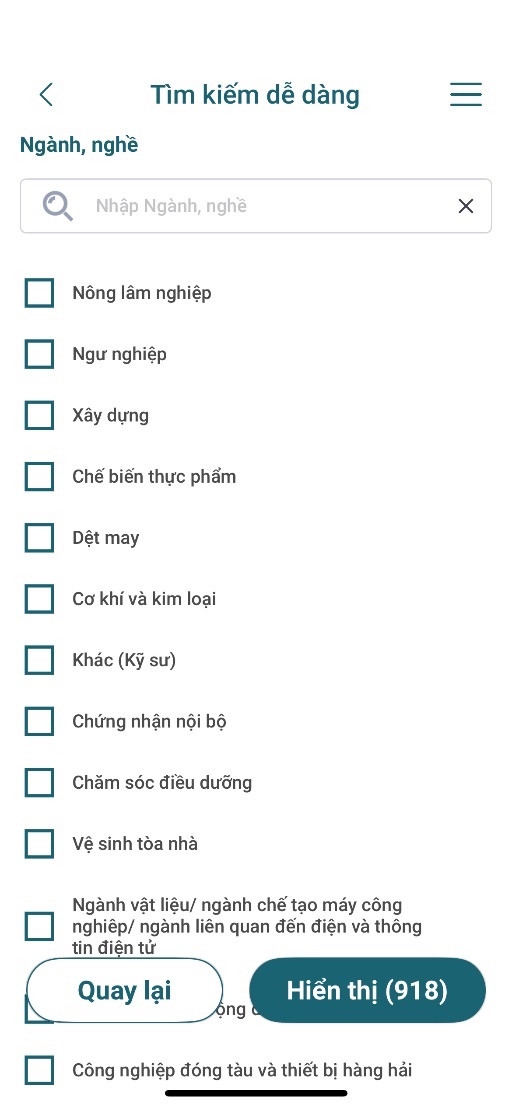This screenshot has width=512, height=1107.
Task: Tick the Ngư nghiệp checkbox
Action: (40, 354)
